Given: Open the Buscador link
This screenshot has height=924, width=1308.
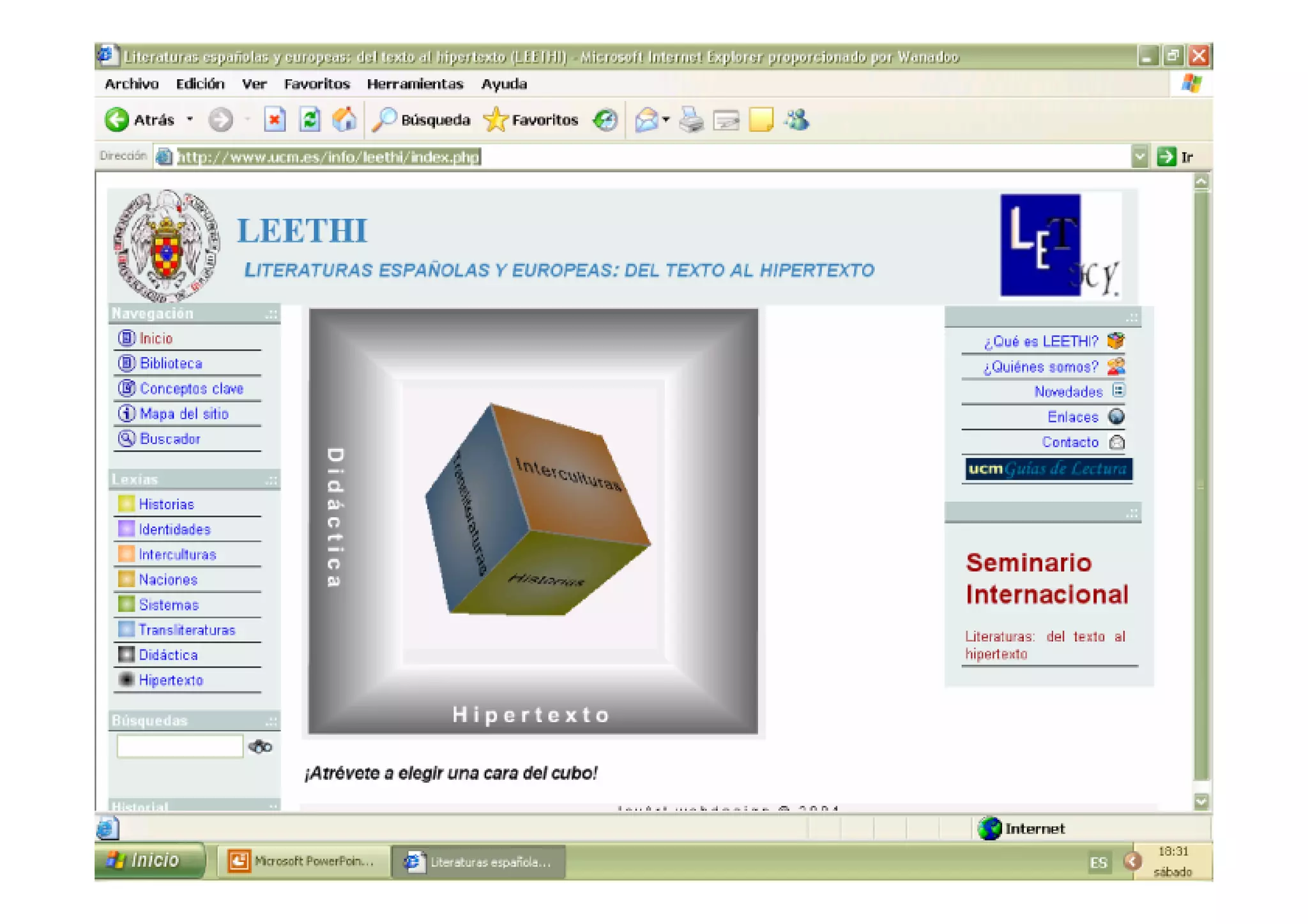Looking at the screenshot, I should (169, 439).
